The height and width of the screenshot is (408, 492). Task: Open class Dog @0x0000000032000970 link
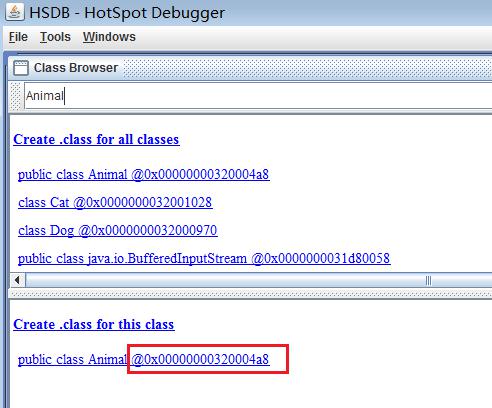point(118,230)
